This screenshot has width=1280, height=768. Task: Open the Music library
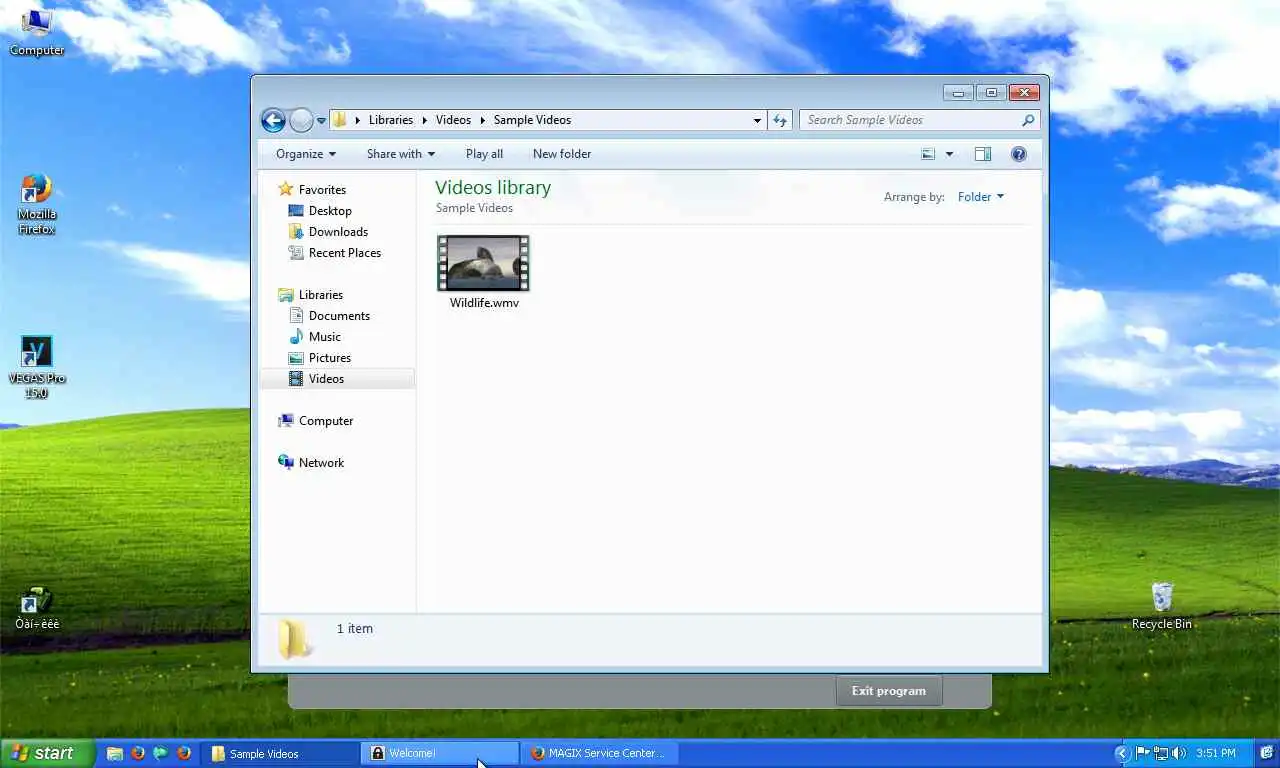pyautogui.click(x=325, y=337)
